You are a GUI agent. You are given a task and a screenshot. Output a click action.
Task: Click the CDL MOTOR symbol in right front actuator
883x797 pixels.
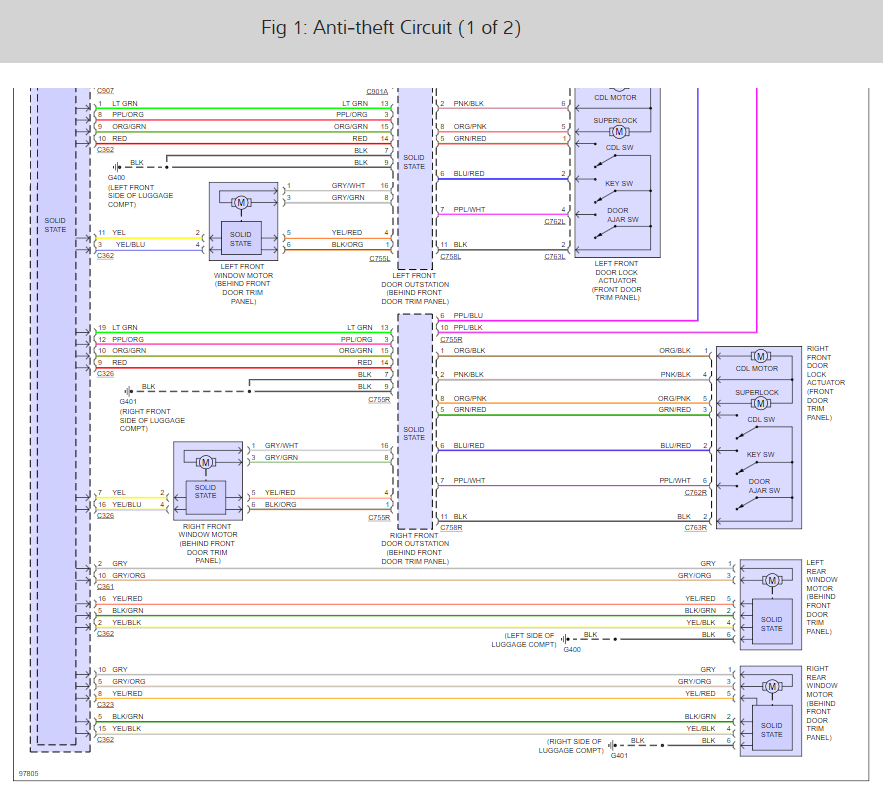click(760, 356)
